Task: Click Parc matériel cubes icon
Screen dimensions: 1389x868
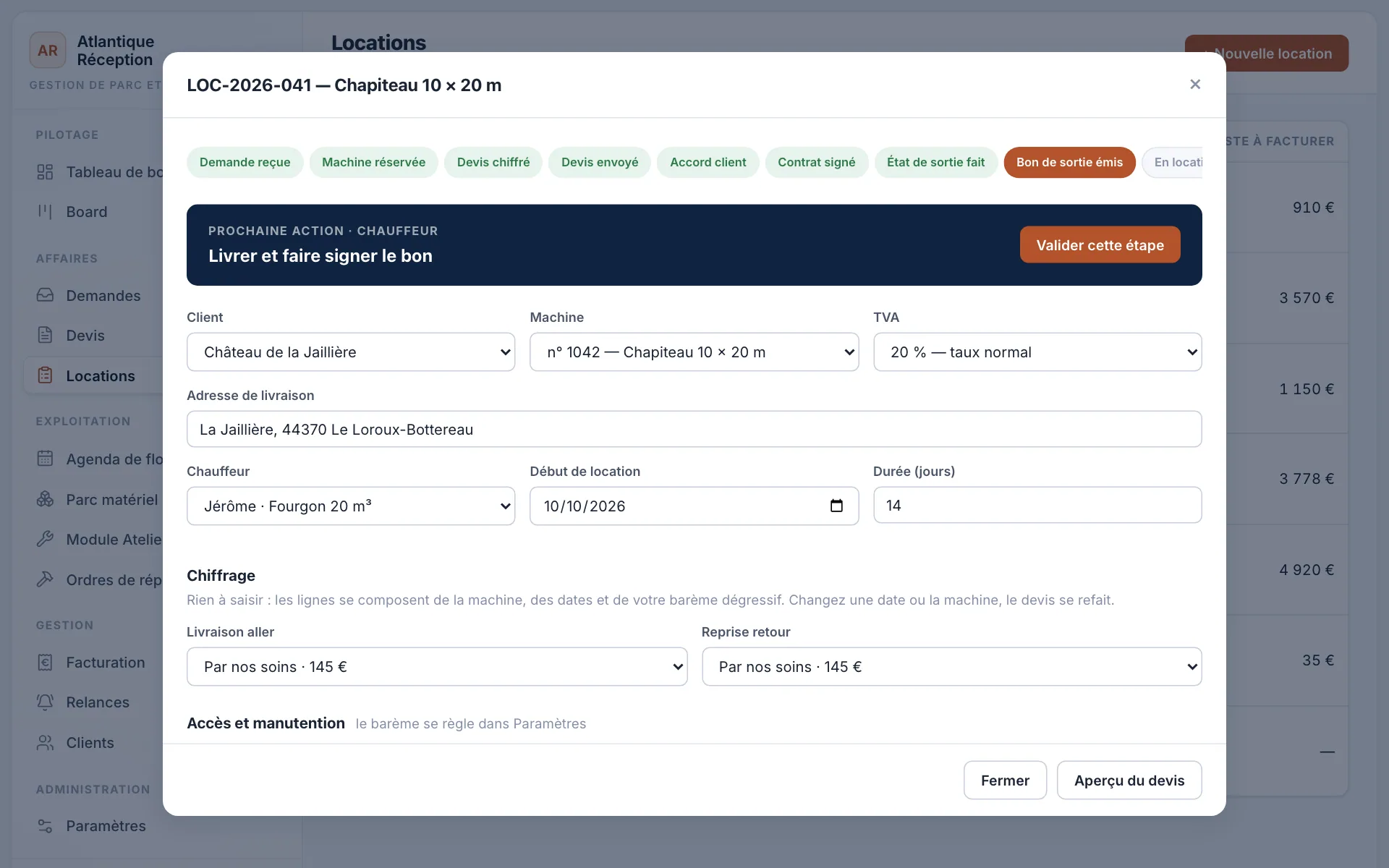Action: [45, 499]
